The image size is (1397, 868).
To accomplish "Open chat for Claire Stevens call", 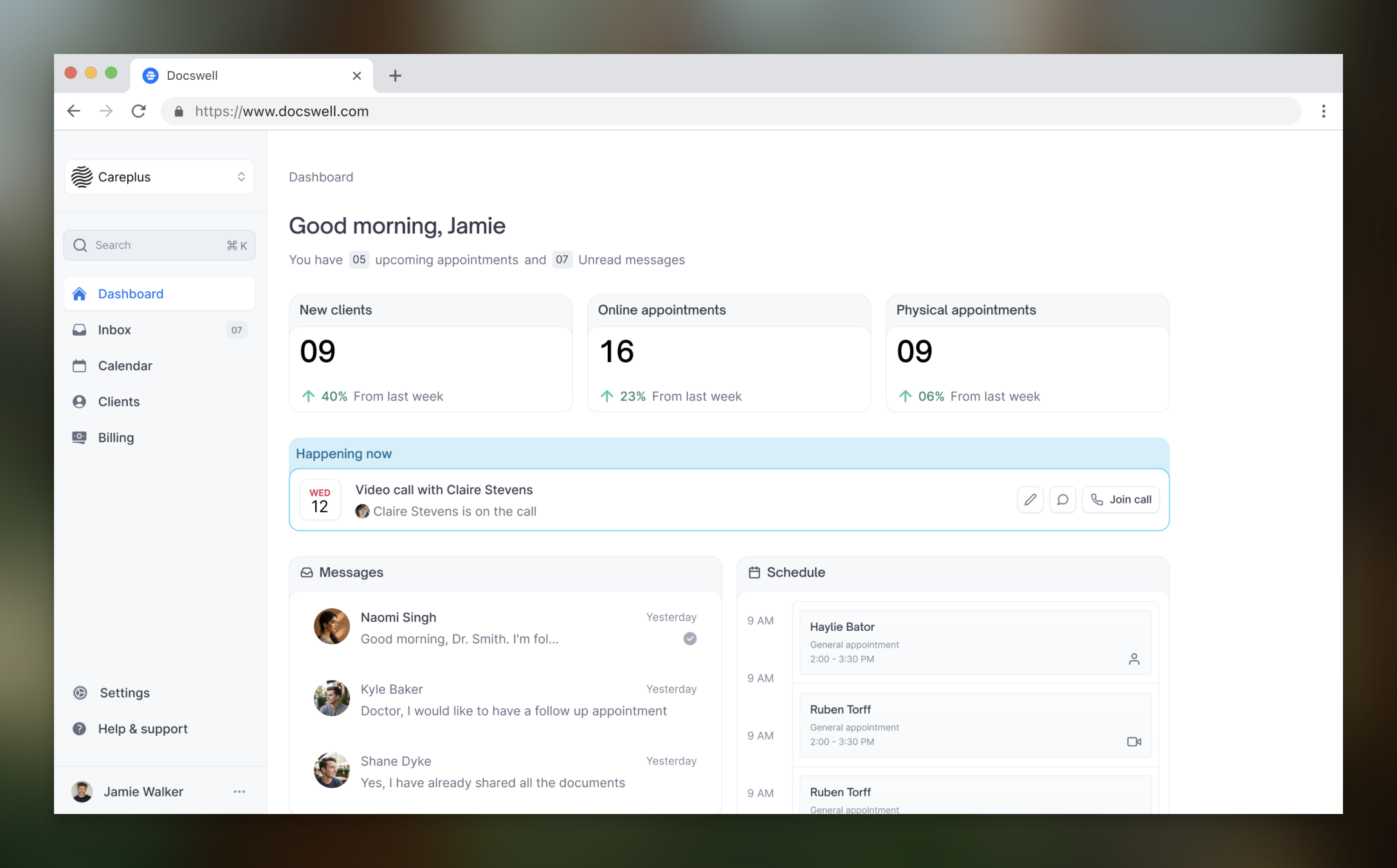I will (x=1063, y=500).
